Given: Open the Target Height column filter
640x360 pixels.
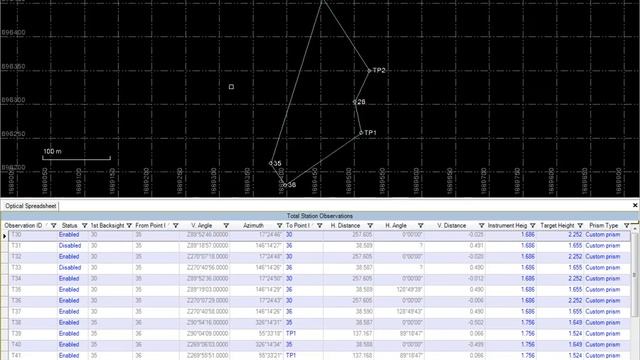Looking at the screenshot, I should click(580, 226).
